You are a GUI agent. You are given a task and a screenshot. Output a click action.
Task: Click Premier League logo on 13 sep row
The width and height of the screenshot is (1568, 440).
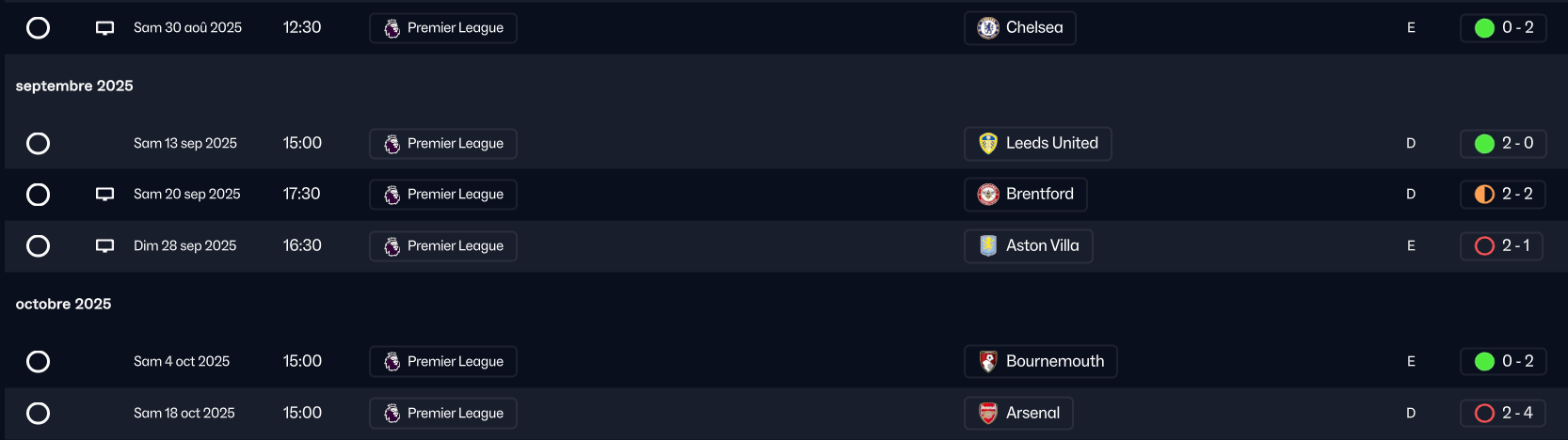tap(392, 144)
